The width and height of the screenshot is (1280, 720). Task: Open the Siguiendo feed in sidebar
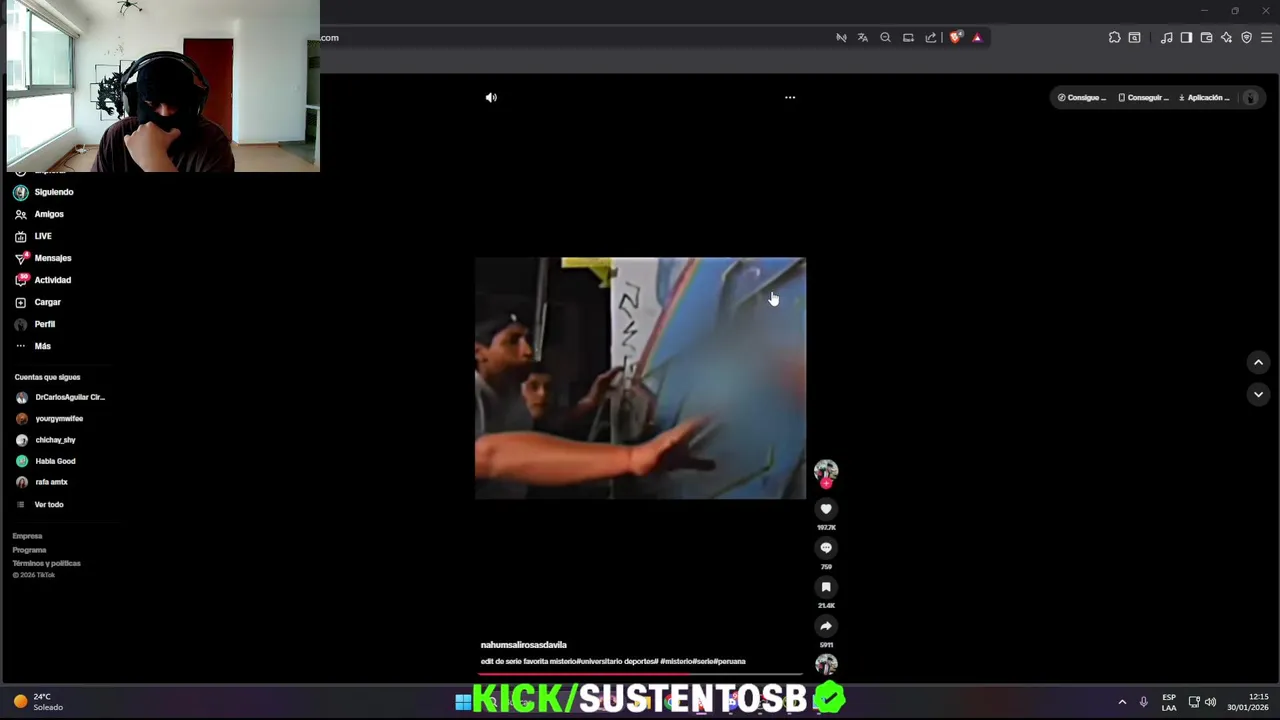coord(43,192)
